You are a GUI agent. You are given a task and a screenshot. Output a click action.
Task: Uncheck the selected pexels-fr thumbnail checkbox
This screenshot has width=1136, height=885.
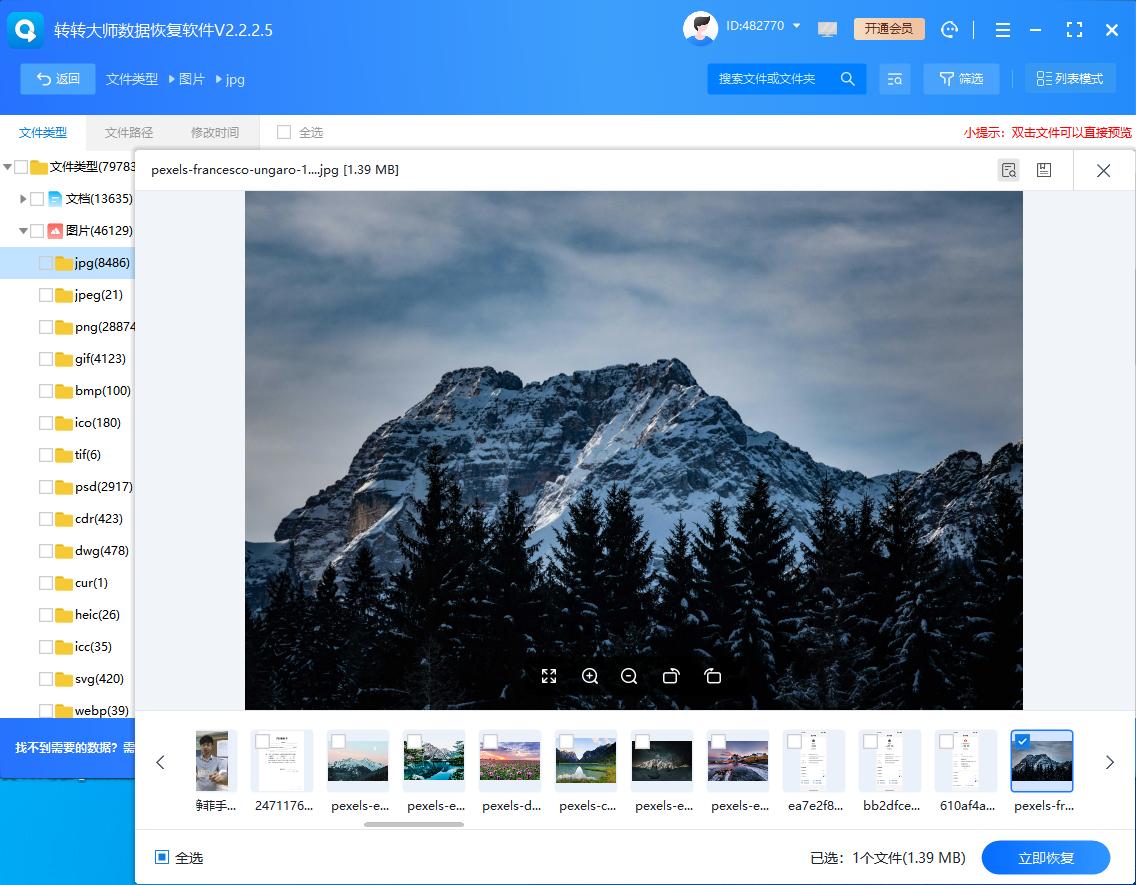(x=1021, y=740)
